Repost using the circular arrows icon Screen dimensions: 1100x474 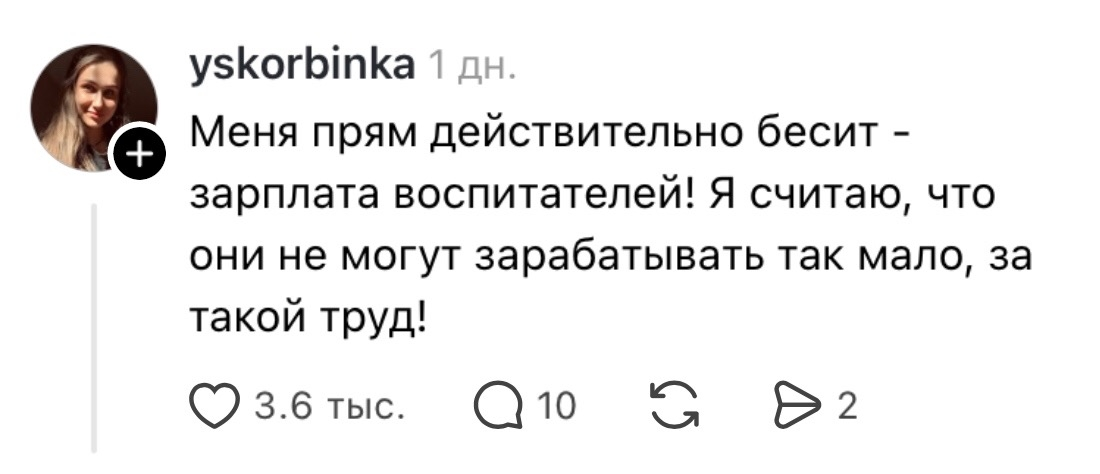(674, 406)
